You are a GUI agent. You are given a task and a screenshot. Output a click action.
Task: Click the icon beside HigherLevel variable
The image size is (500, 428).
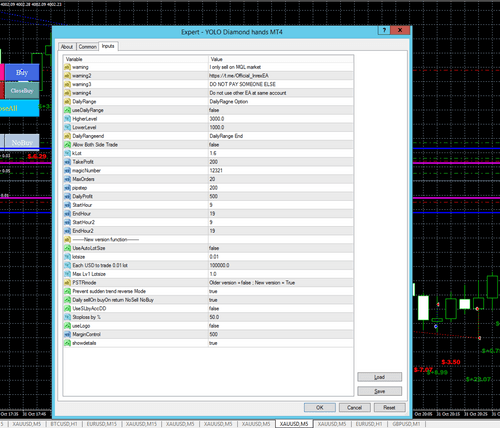point(68,119)
